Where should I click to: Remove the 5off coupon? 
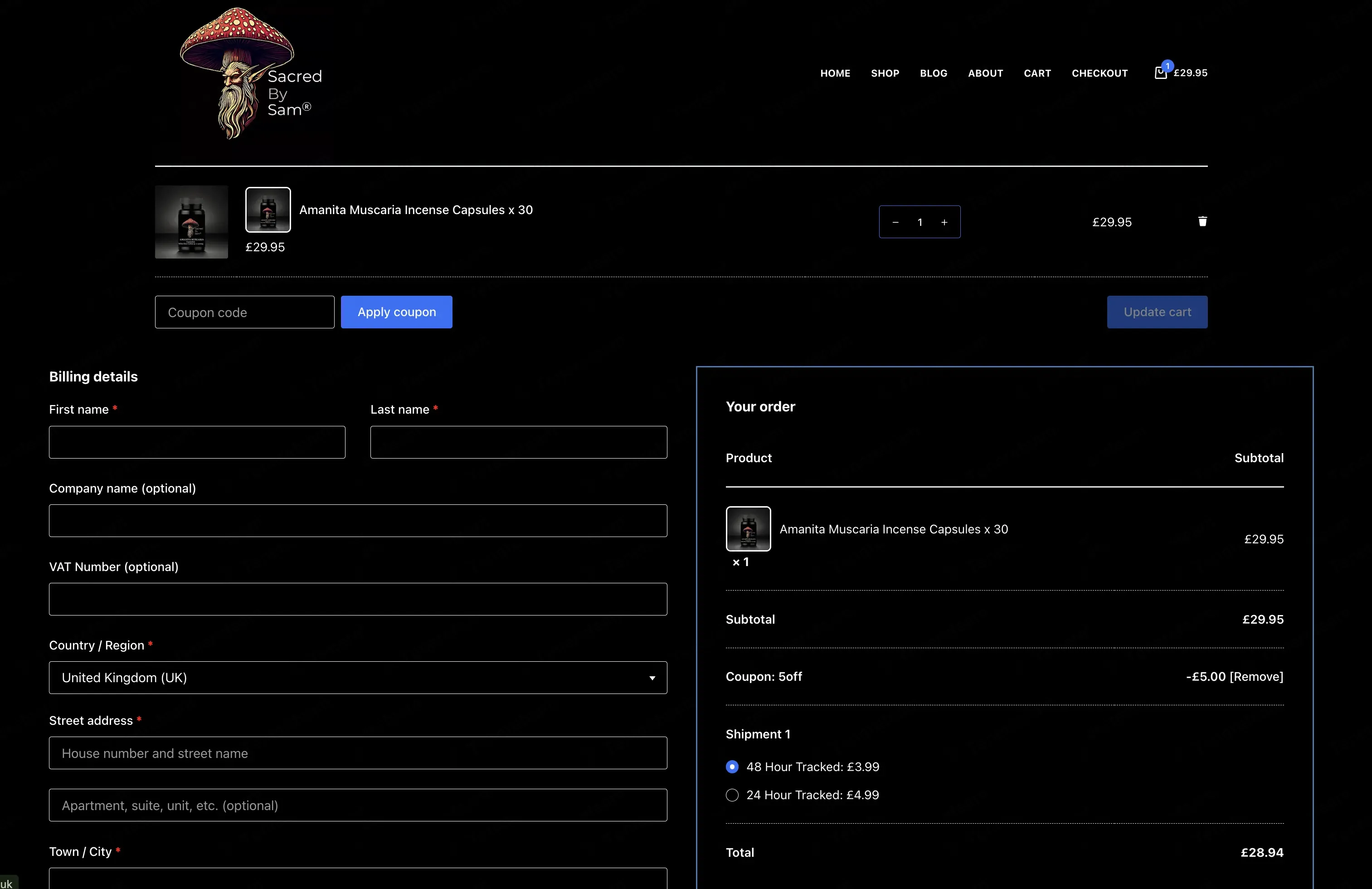click(x=1256, y=676)
